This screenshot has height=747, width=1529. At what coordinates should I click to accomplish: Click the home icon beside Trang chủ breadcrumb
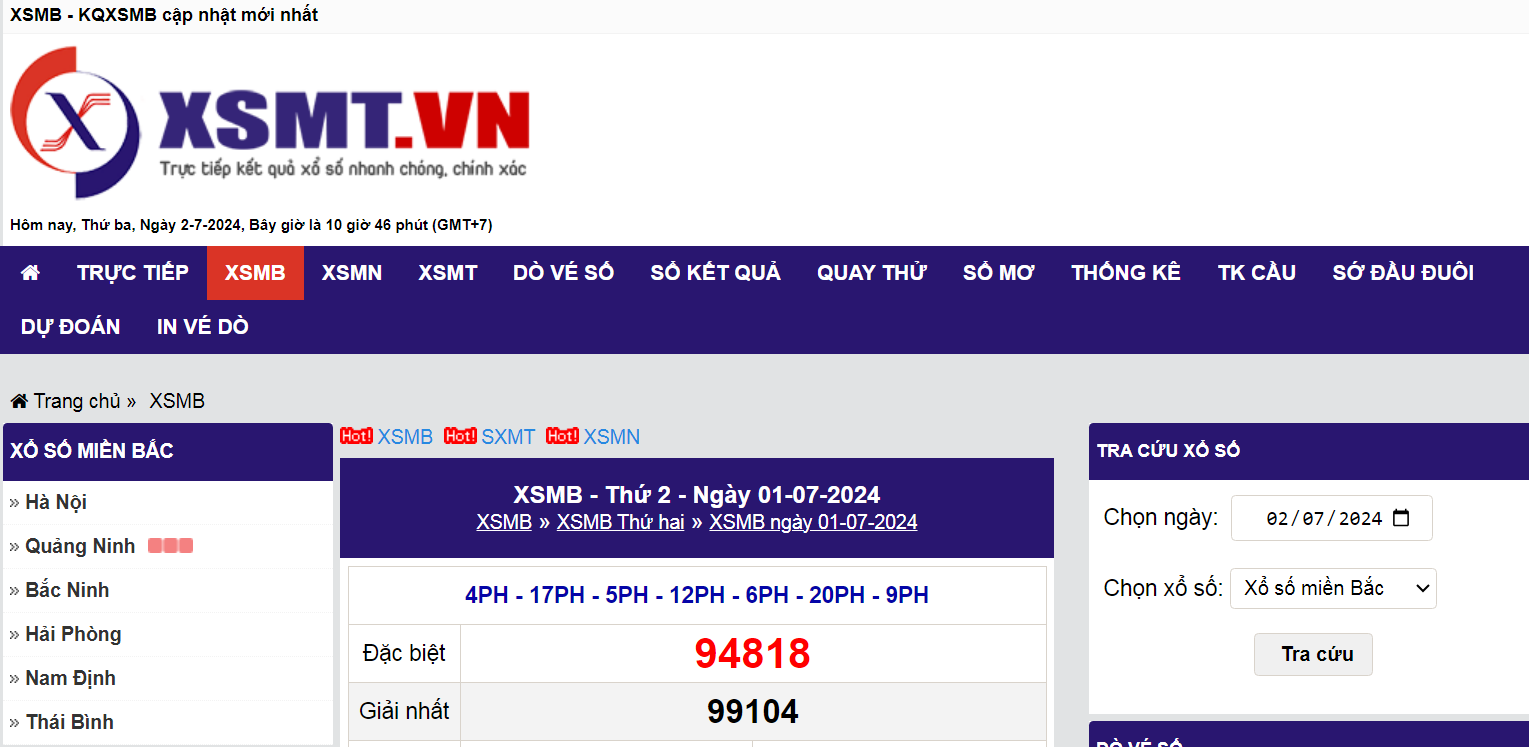(x=19, y=401)
